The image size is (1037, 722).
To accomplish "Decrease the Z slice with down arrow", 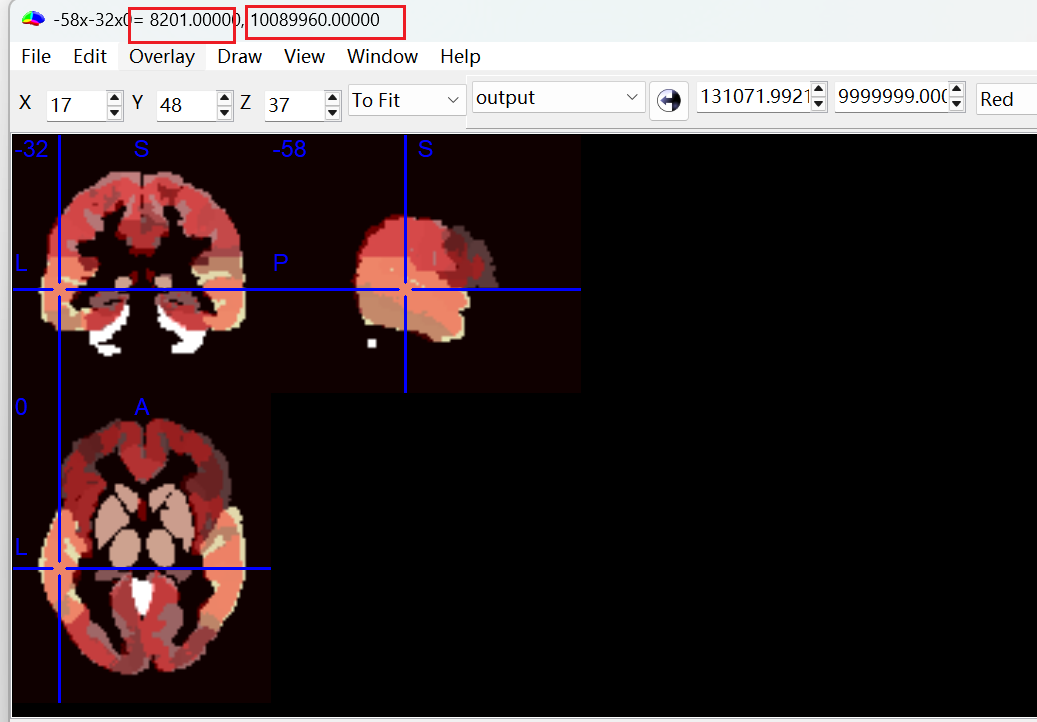I will pyautogui.click(x=333, y=112).
